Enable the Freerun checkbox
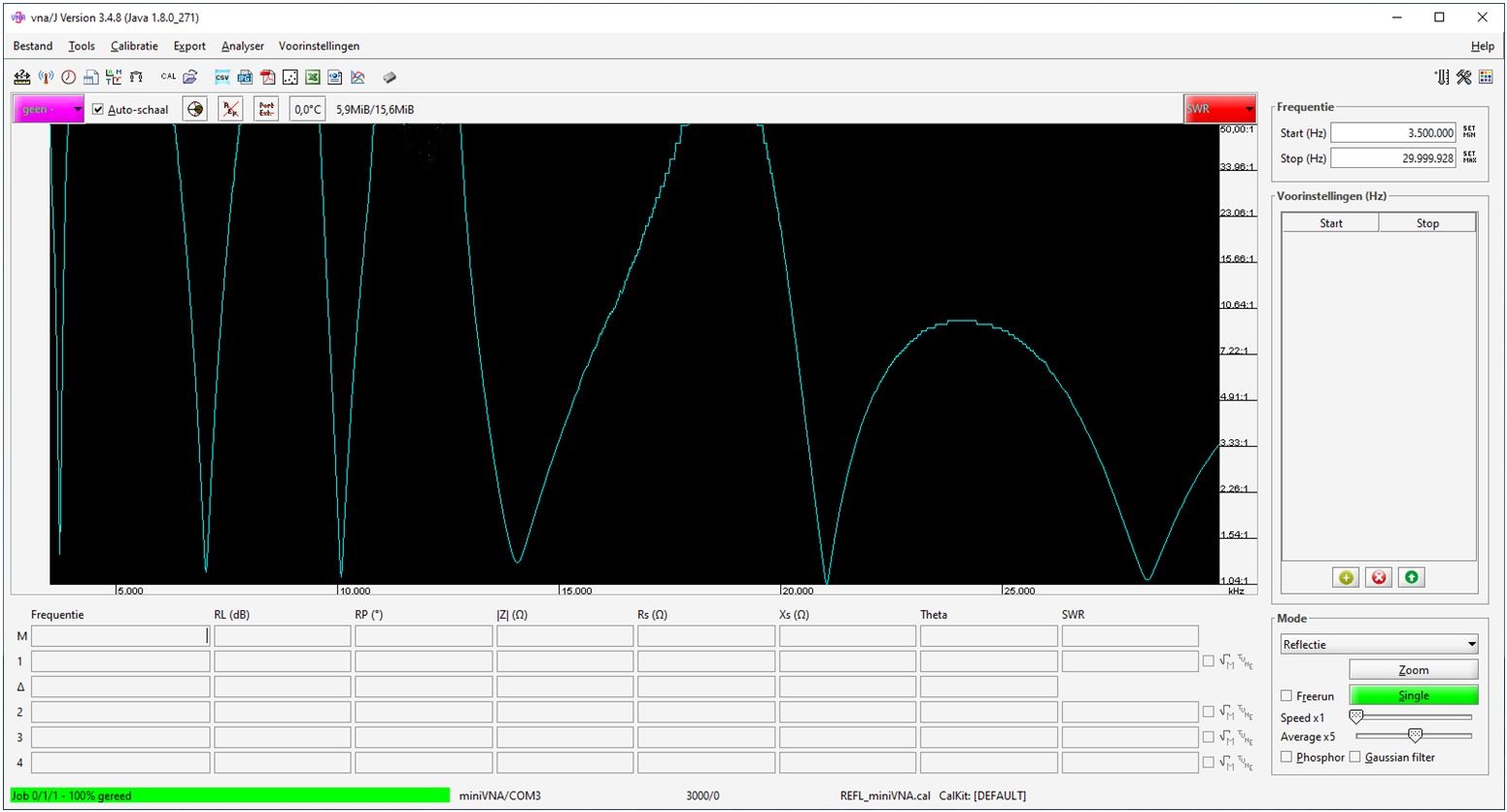The width and height of the screenshot is (1507, 812). click(x=1286, y=696)
